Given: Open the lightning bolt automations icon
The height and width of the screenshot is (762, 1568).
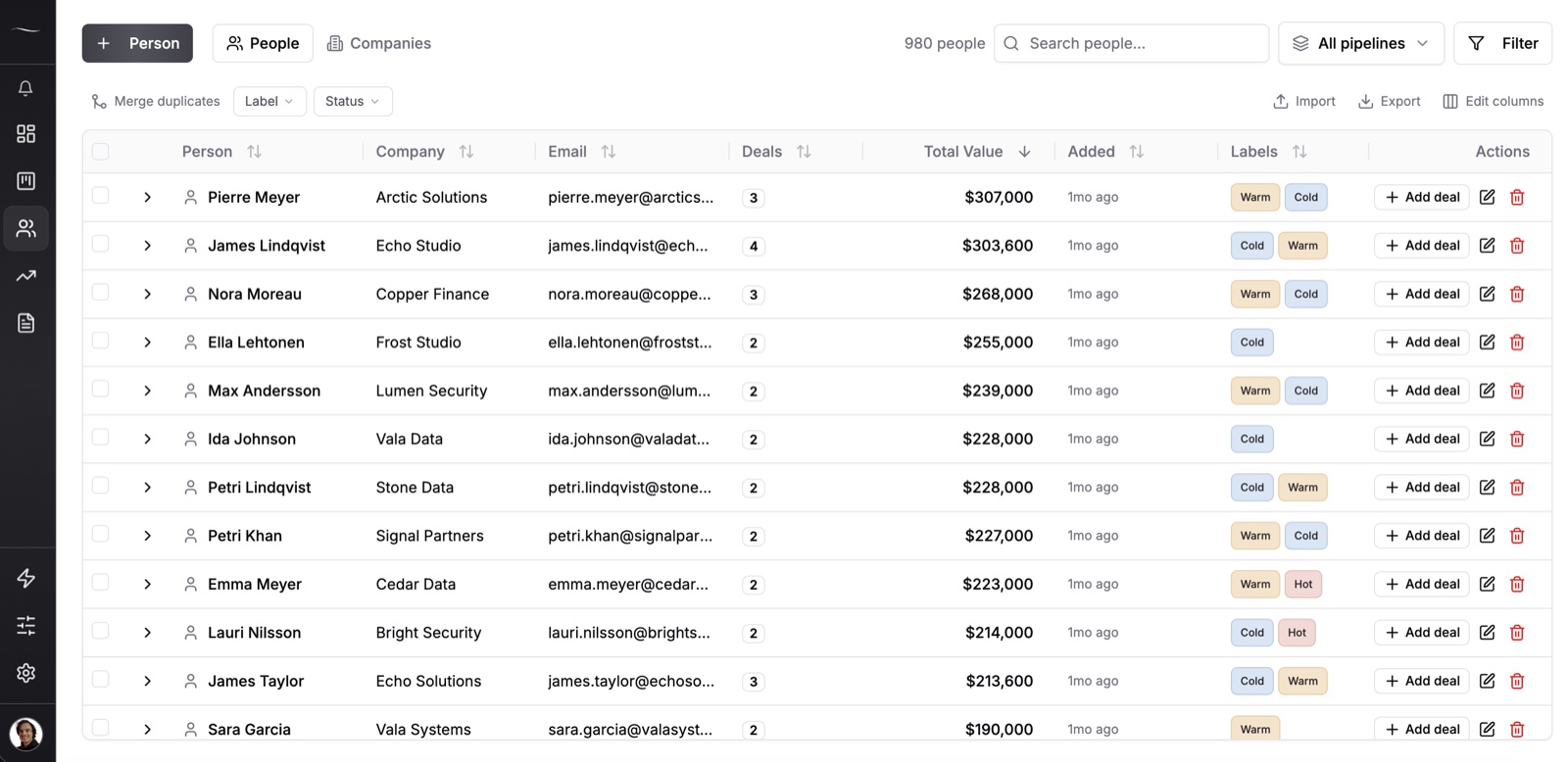Looking at the screenshot, I should (26, 578).
